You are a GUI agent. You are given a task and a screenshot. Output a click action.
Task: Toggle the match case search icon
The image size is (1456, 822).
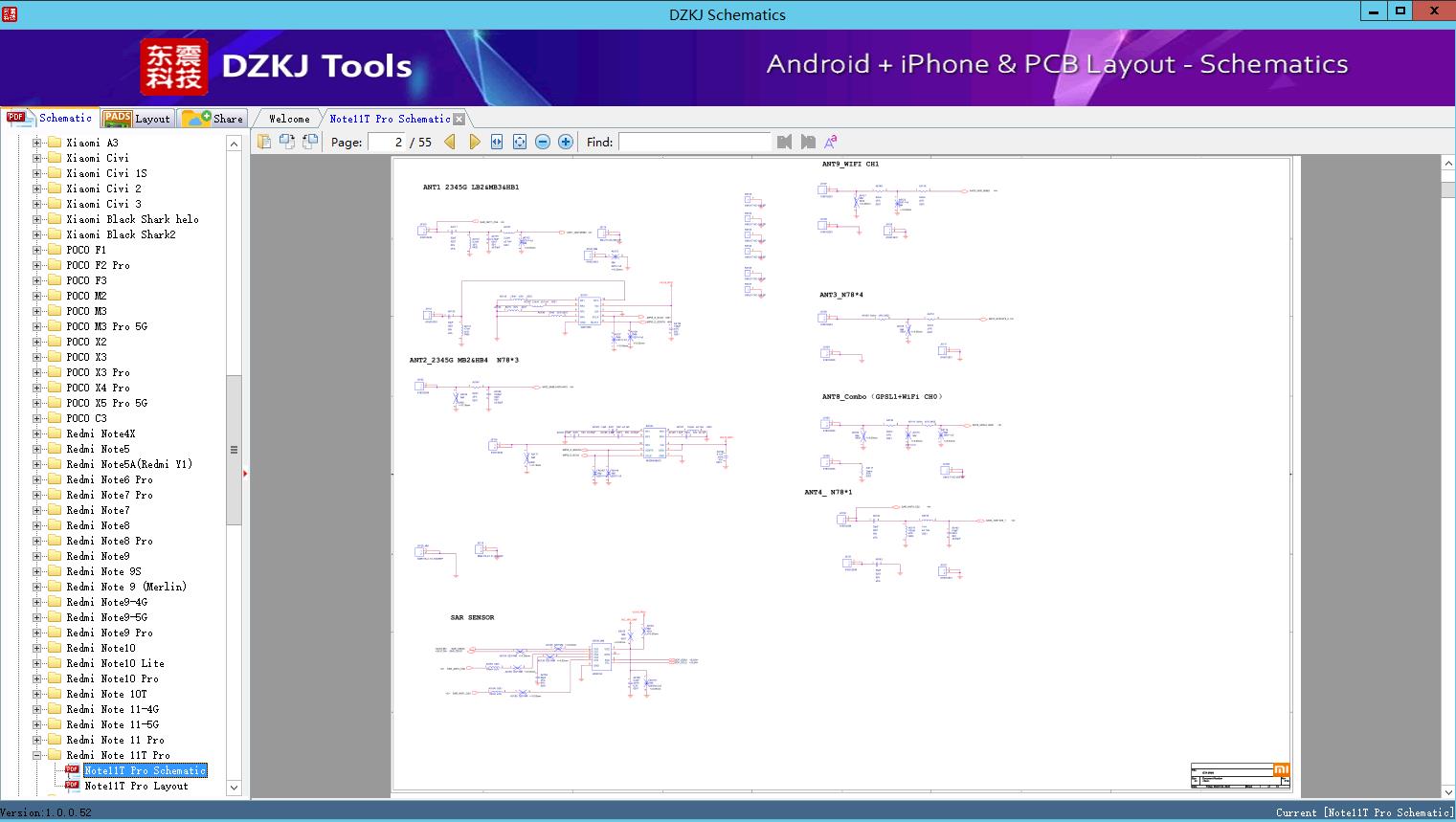pyautogui.click(x=831, y=142)
